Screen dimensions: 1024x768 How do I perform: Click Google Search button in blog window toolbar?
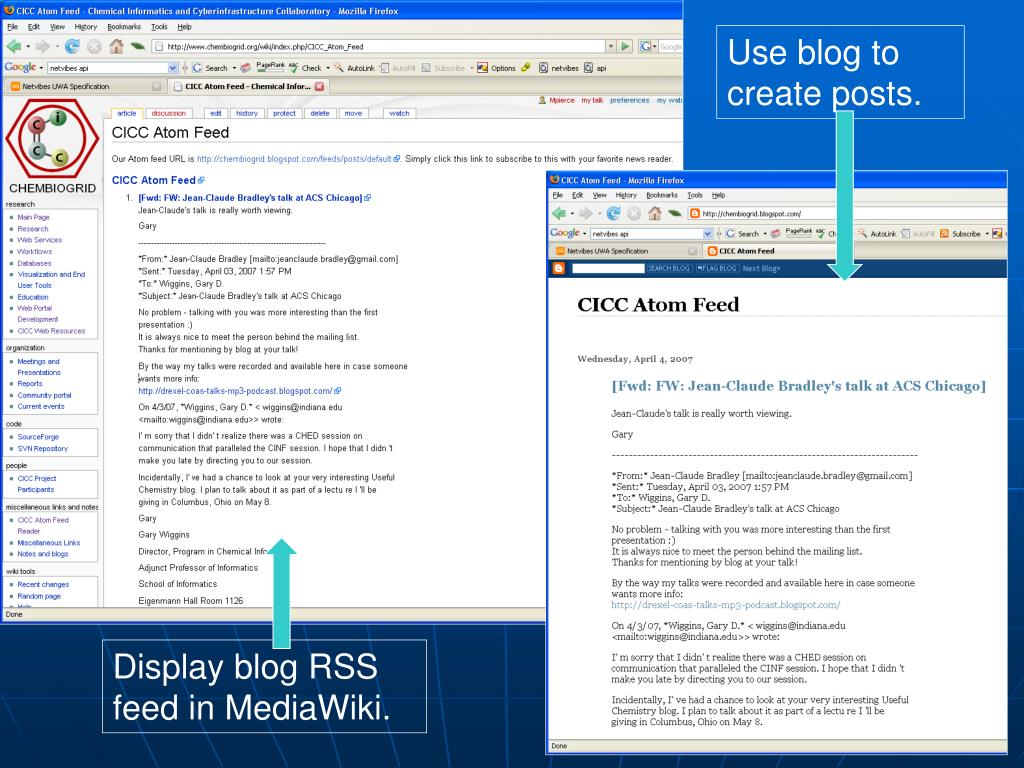point(742,234)
